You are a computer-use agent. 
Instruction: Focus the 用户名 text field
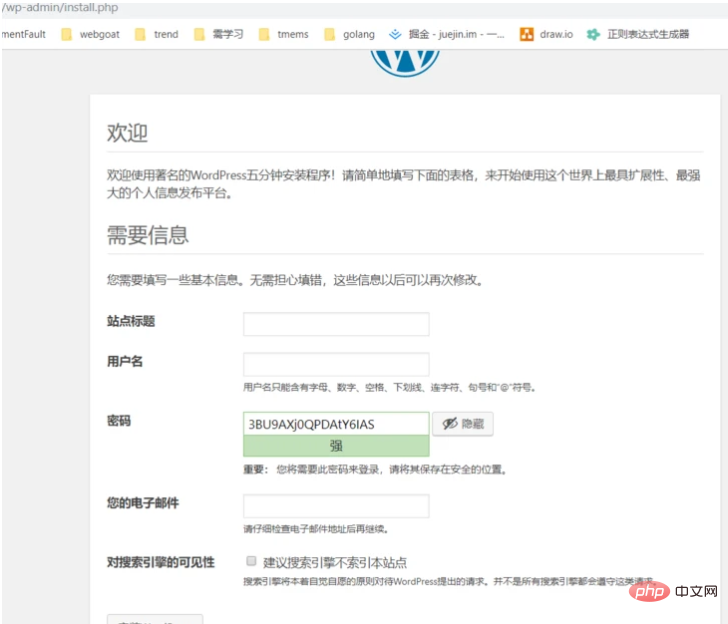pos(336,364)
